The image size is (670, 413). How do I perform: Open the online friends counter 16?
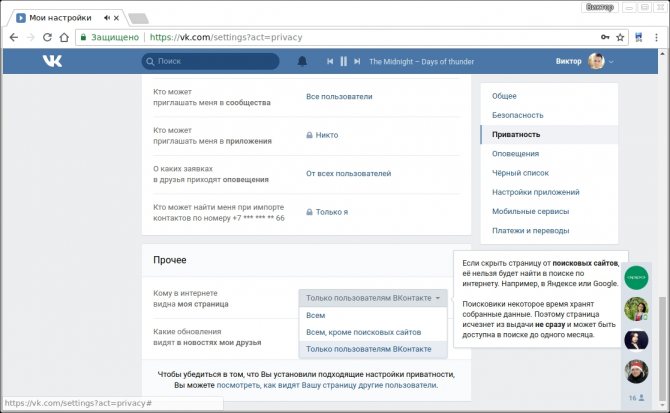click(x=636, y=398)
